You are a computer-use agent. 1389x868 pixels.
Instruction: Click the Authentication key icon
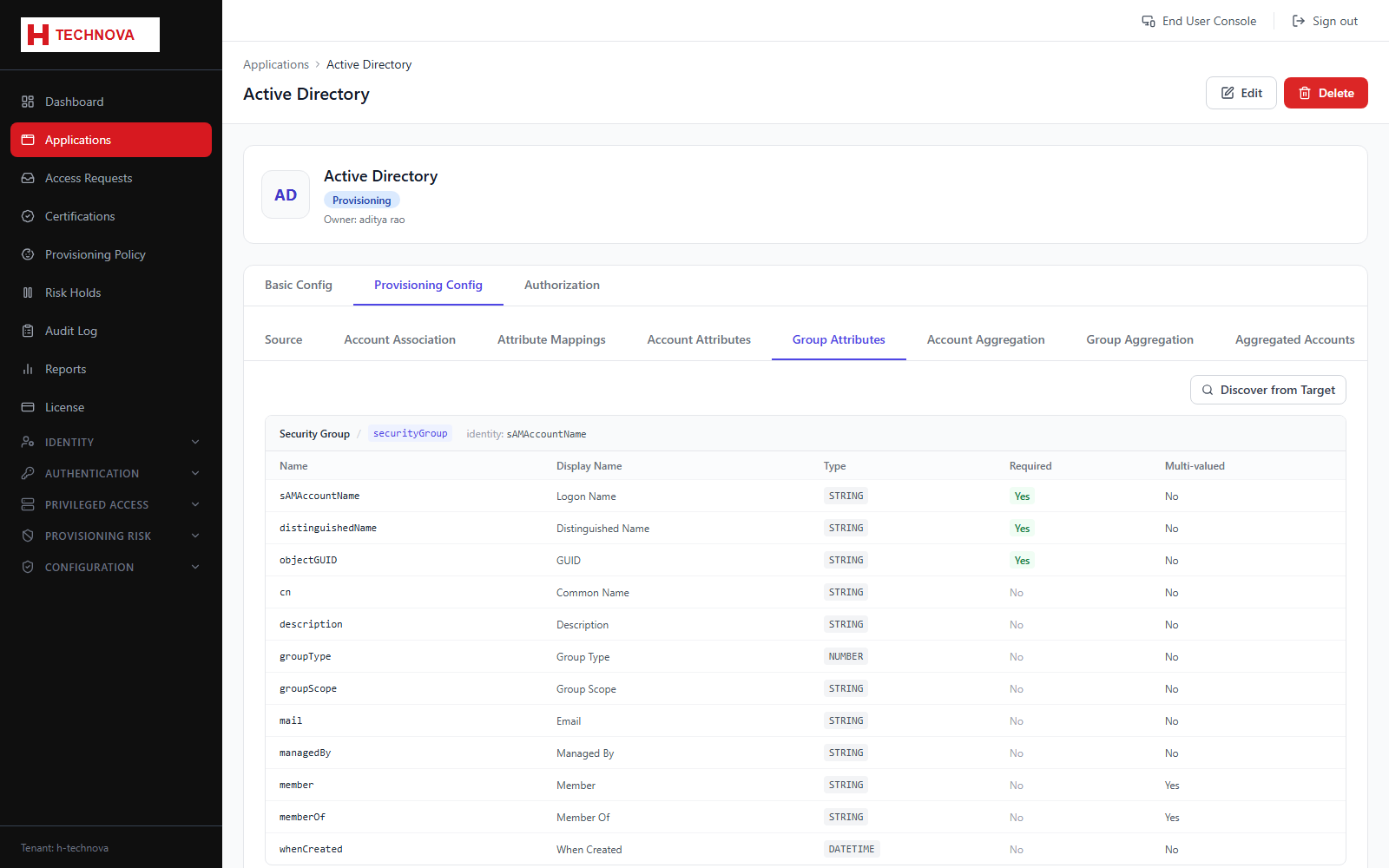point(28,473)
